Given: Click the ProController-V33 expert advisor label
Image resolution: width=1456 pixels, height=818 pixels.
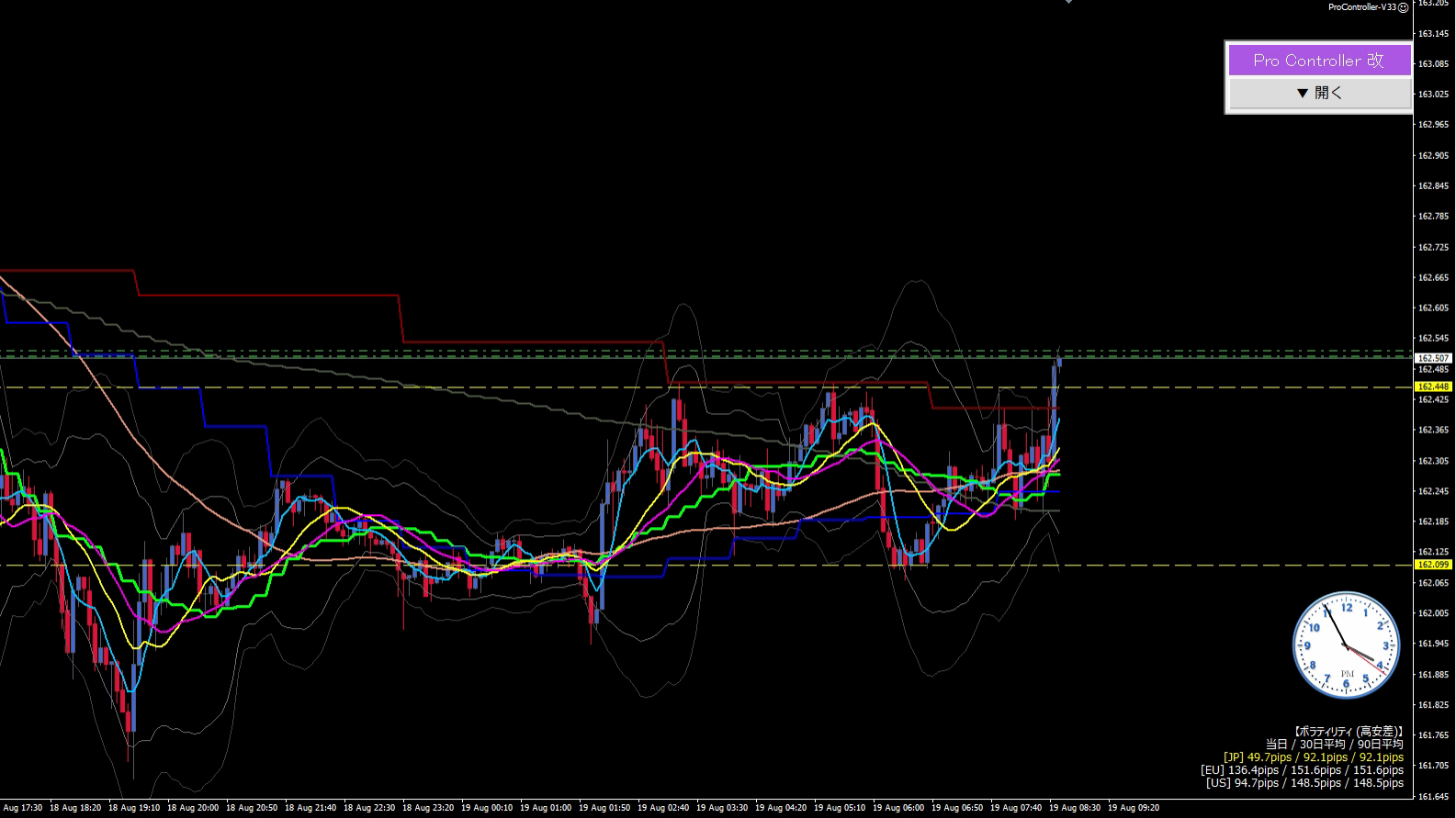Looking at the screenshot, I should point(1362,7).
